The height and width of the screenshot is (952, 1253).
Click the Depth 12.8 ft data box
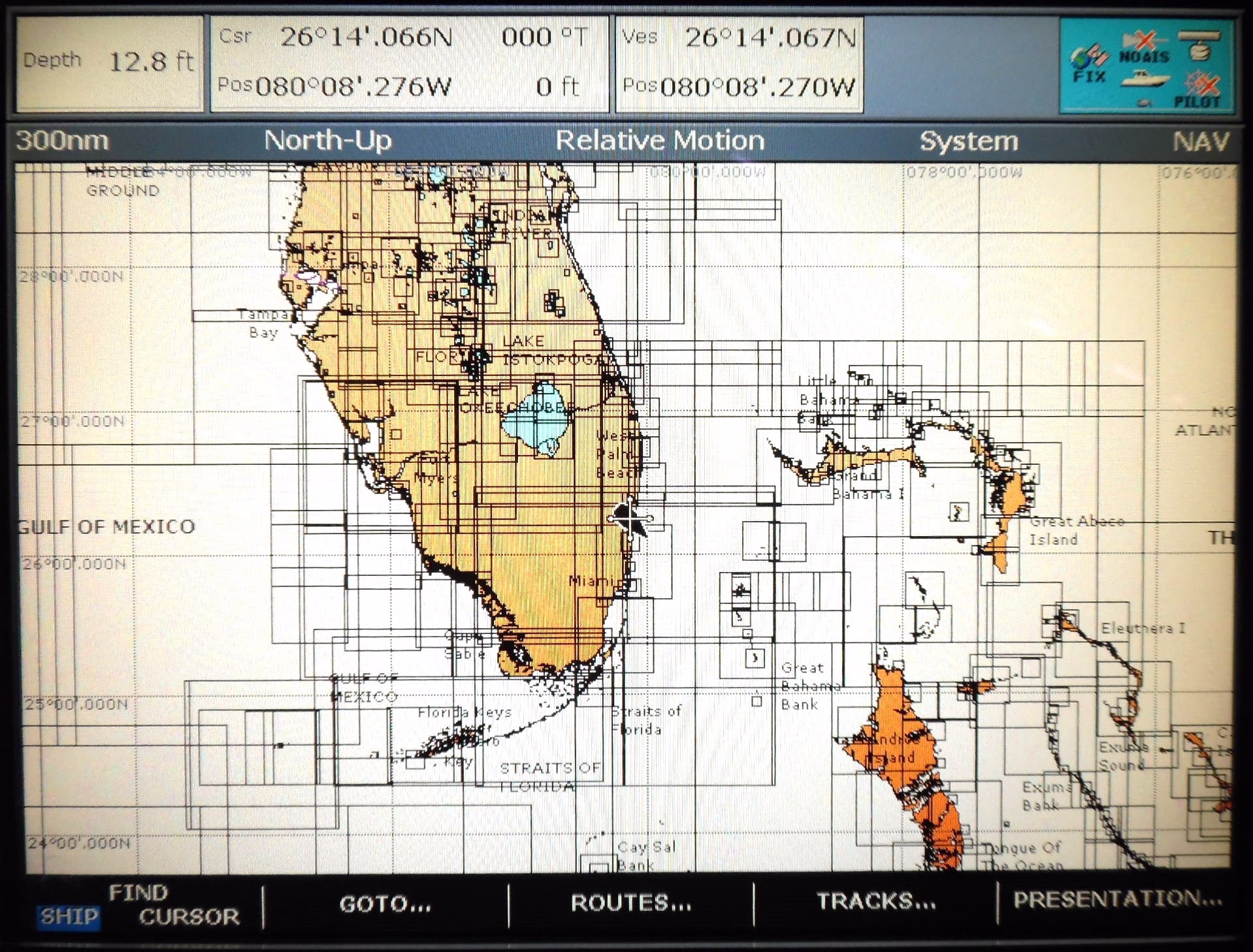click(108, 63)
